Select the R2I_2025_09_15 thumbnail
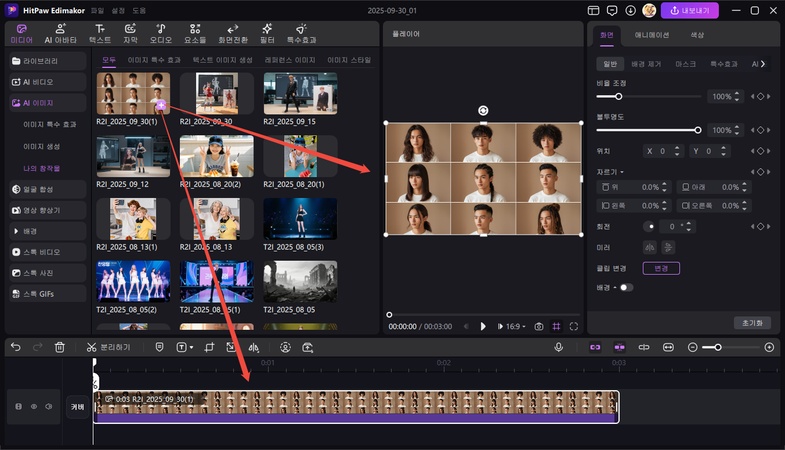Screen dimensions: 785x450 coord(300,94)
